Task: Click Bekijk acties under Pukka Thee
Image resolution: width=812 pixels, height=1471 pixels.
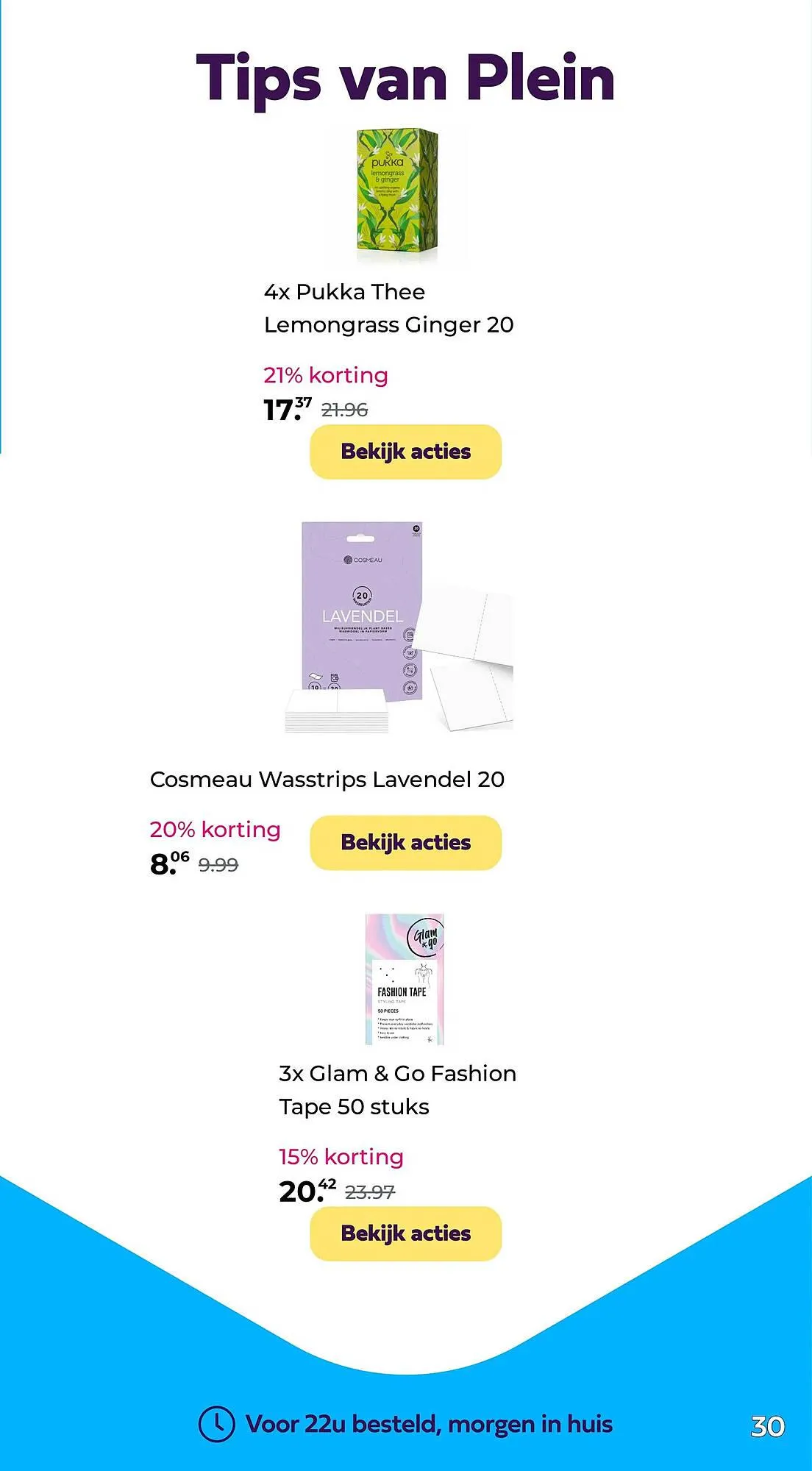Action: click(x=405, y=452)
